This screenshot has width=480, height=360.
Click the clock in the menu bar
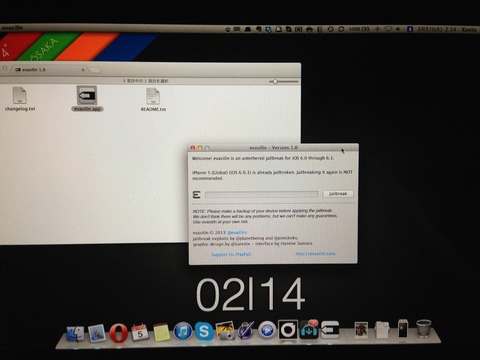point(437,30)
